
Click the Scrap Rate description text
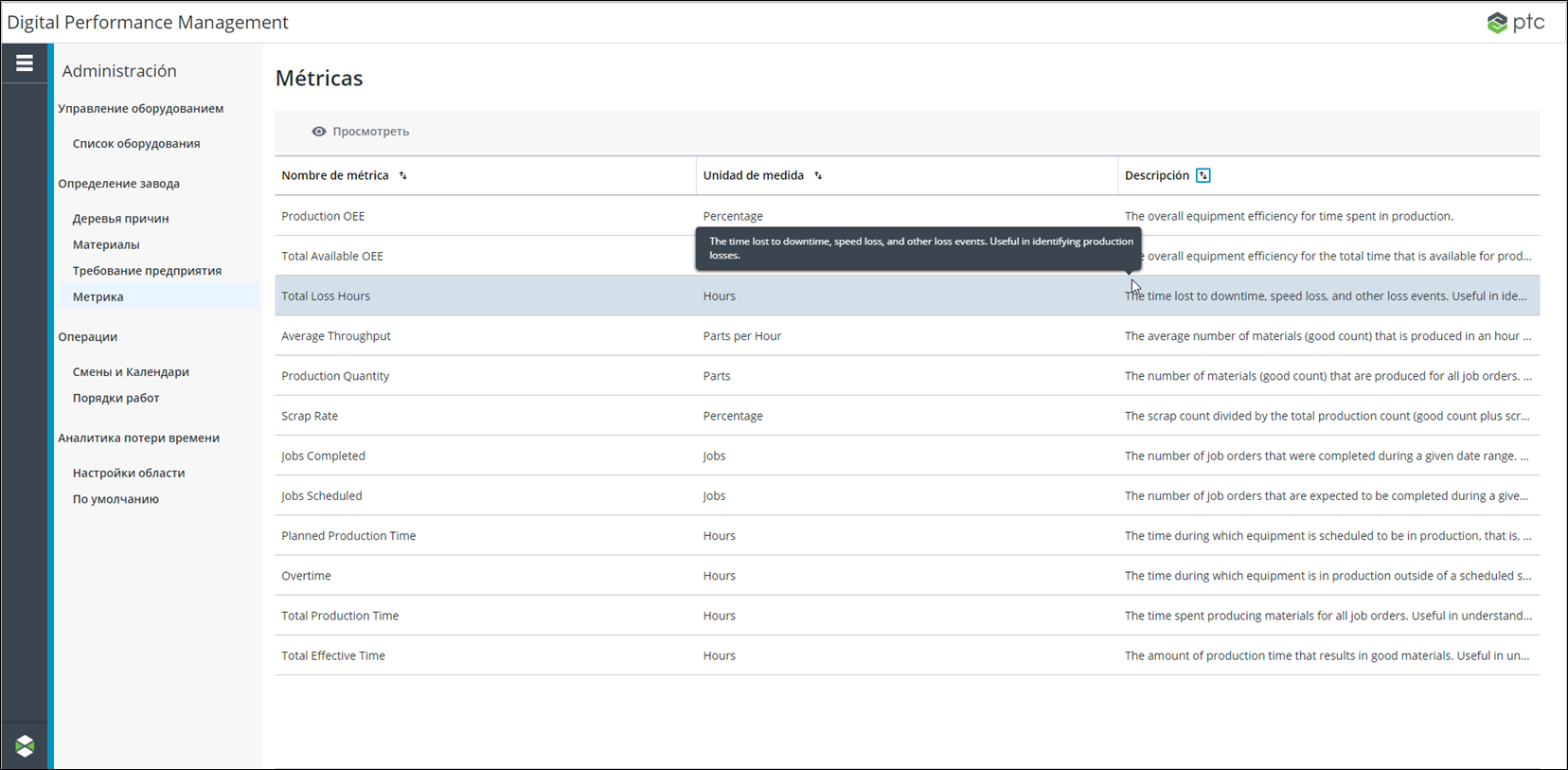coord(1327,416)
